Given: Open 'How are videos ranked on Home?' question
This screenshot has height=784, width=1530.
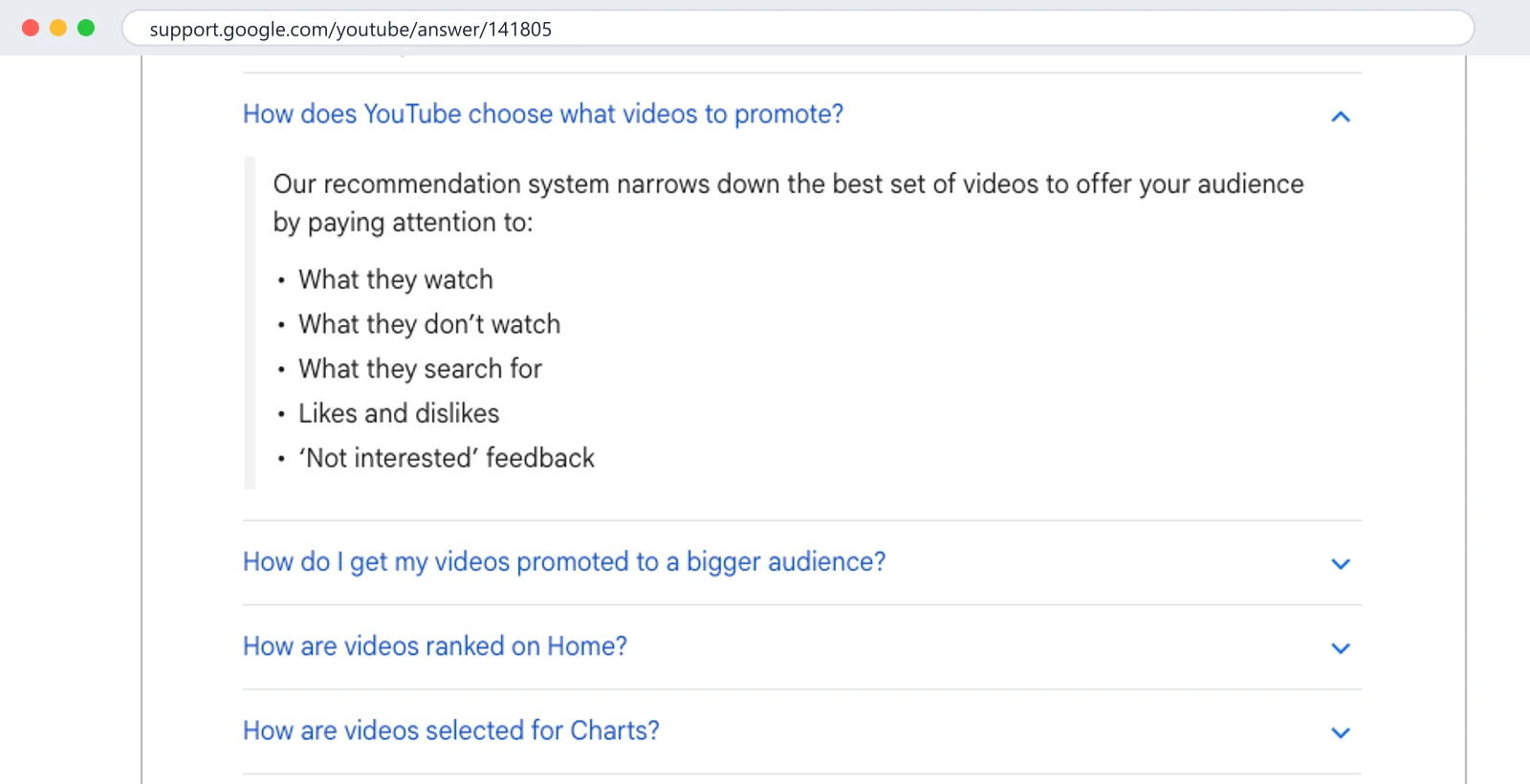Looking at the screenshot, I should [x=435, y=646].
